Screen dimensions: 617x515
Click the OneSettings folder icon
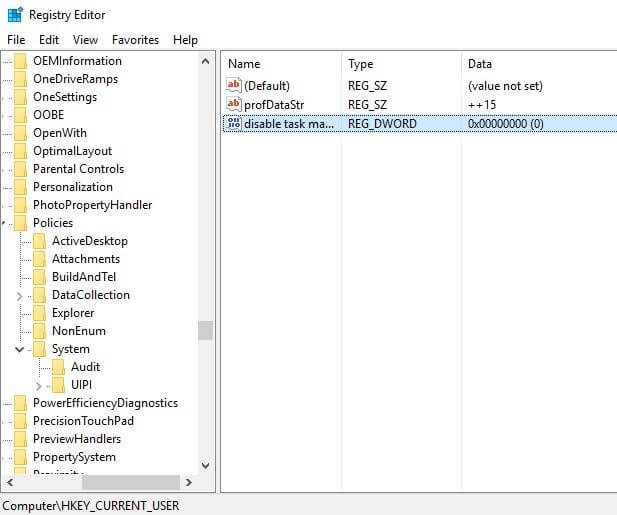coord(20,97)
